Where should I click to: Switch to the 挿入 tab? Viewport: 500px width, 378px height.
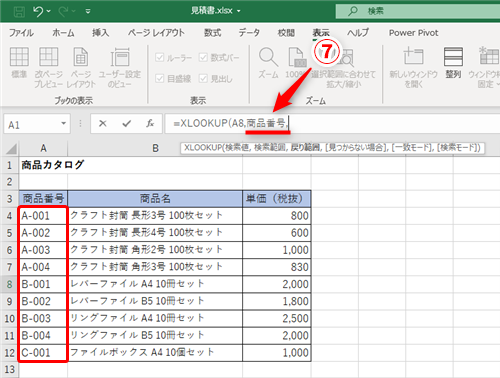pyautogui.click(x=101, y=33)
